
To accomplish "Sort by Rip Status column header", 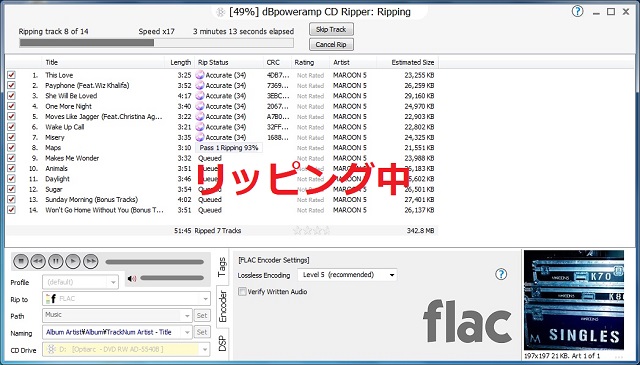I will (229, 62).
